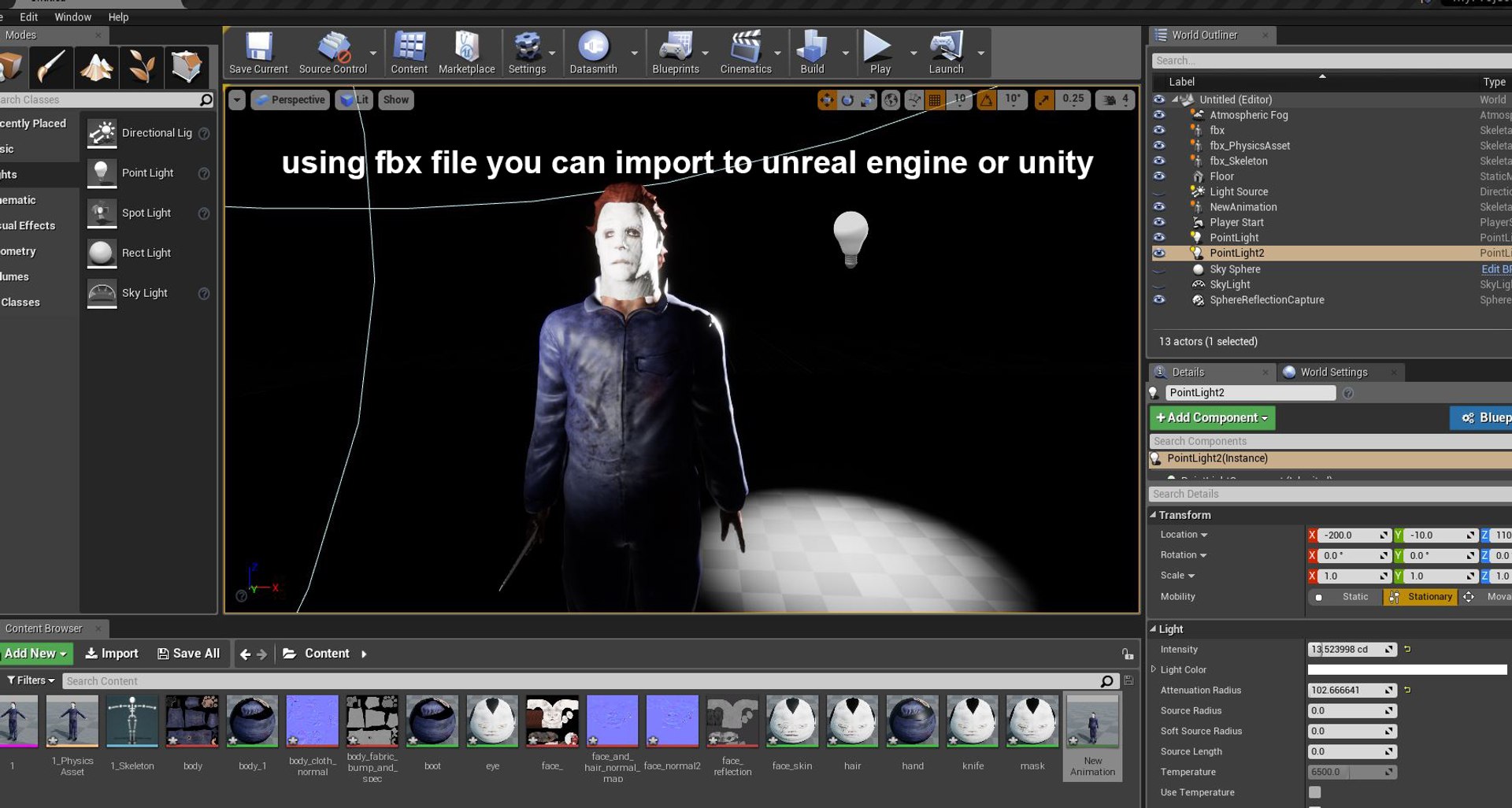
Task: Select the Geometry Editing mode icon
Action: [187, 66]
